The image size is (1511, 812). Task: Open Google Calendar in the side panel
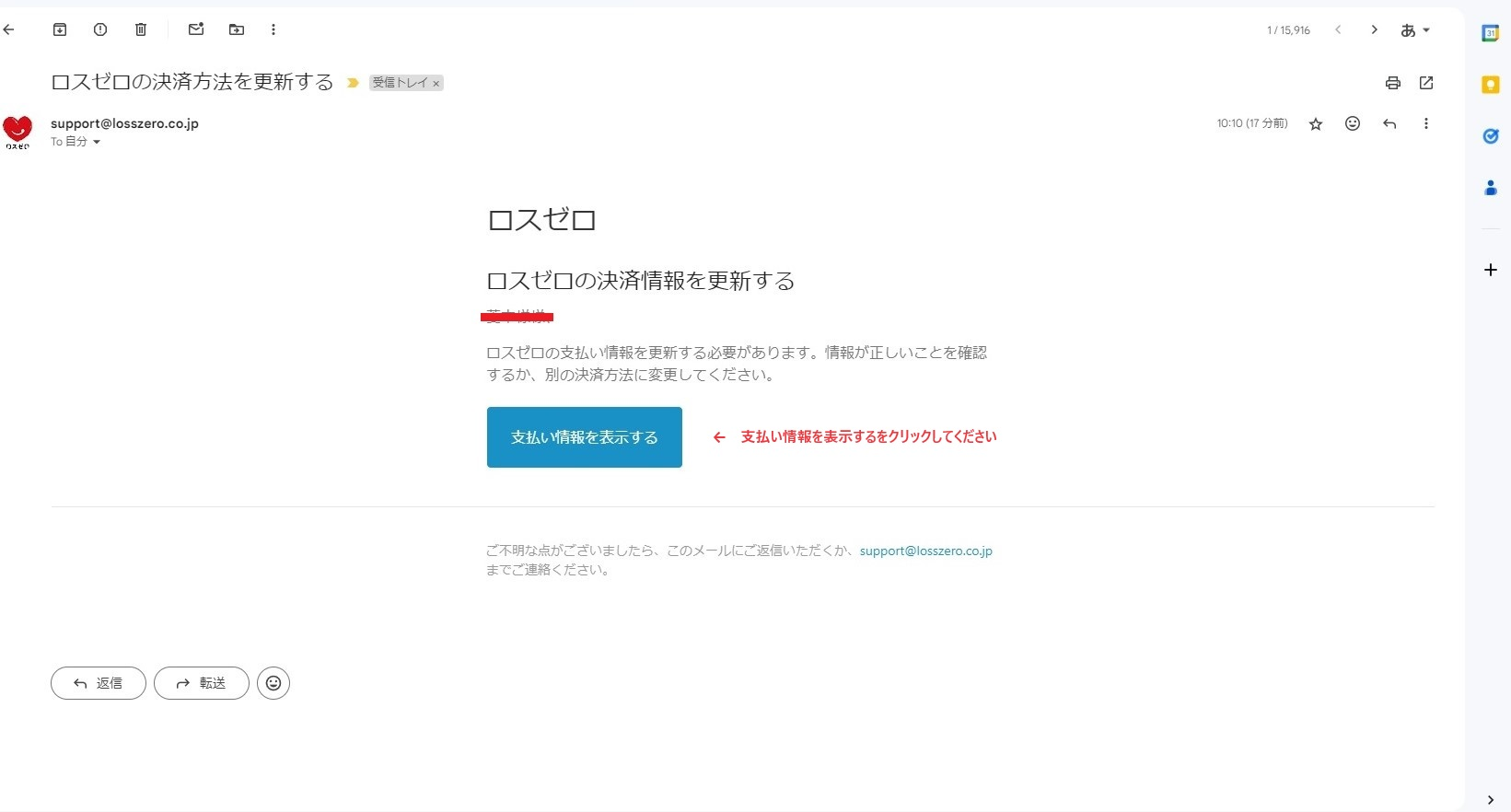tap(1491, 33)
